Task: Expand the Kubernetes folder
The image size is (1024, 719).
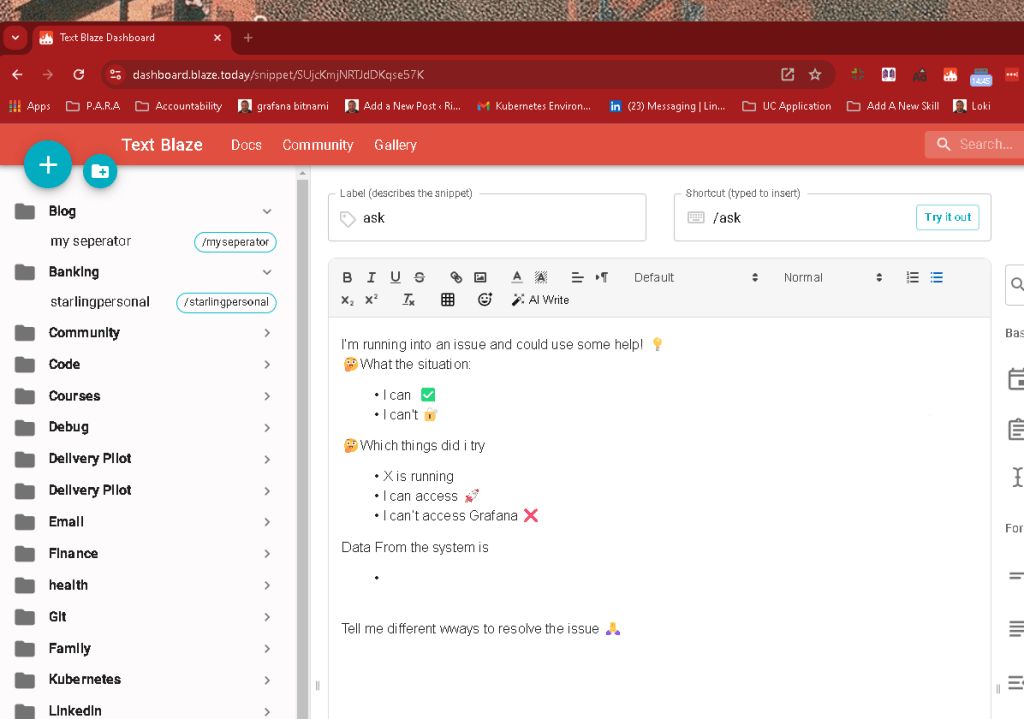Action: click(x=266, y=680)
